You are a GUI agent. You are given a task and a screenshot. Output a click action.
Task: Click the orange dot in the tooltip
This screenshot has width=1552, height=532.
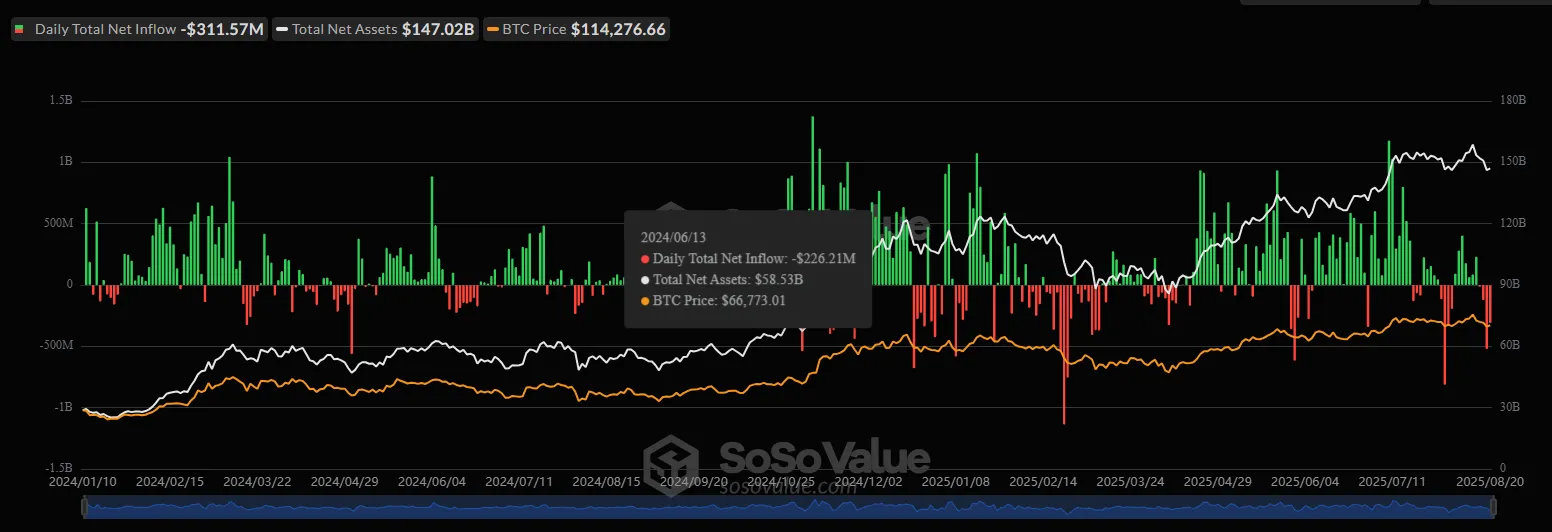point(645,300)
